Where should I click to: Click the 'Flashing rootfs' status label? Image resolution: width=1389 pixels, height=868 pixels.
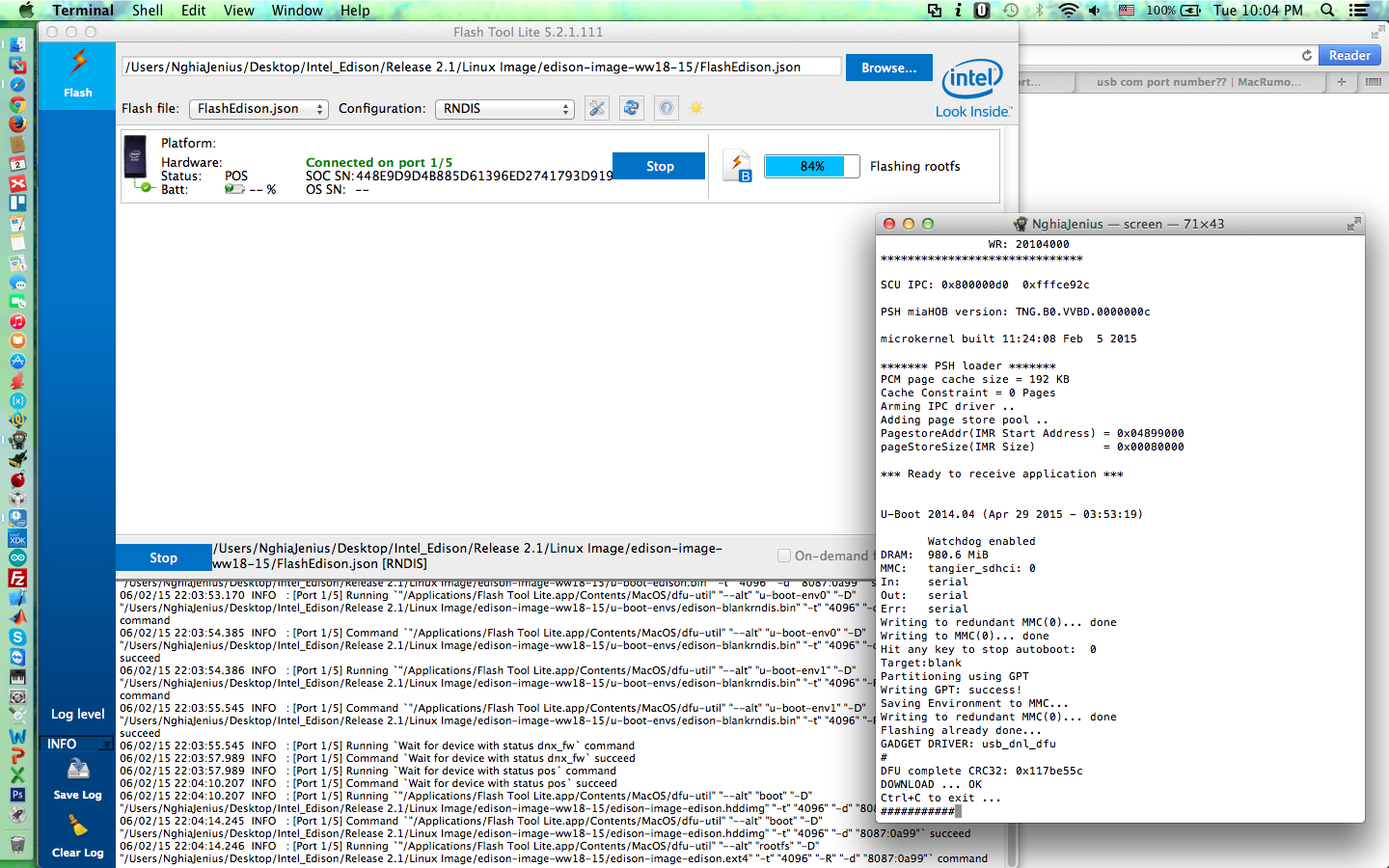(915, 166)
